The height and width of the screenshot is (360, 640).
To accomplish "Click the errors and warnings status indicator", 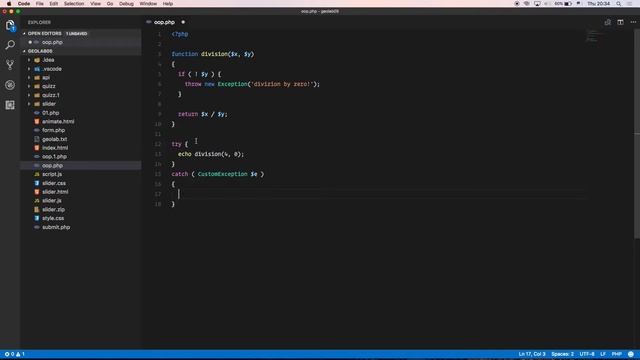I will pyautogui.click(x=15, y=354).
